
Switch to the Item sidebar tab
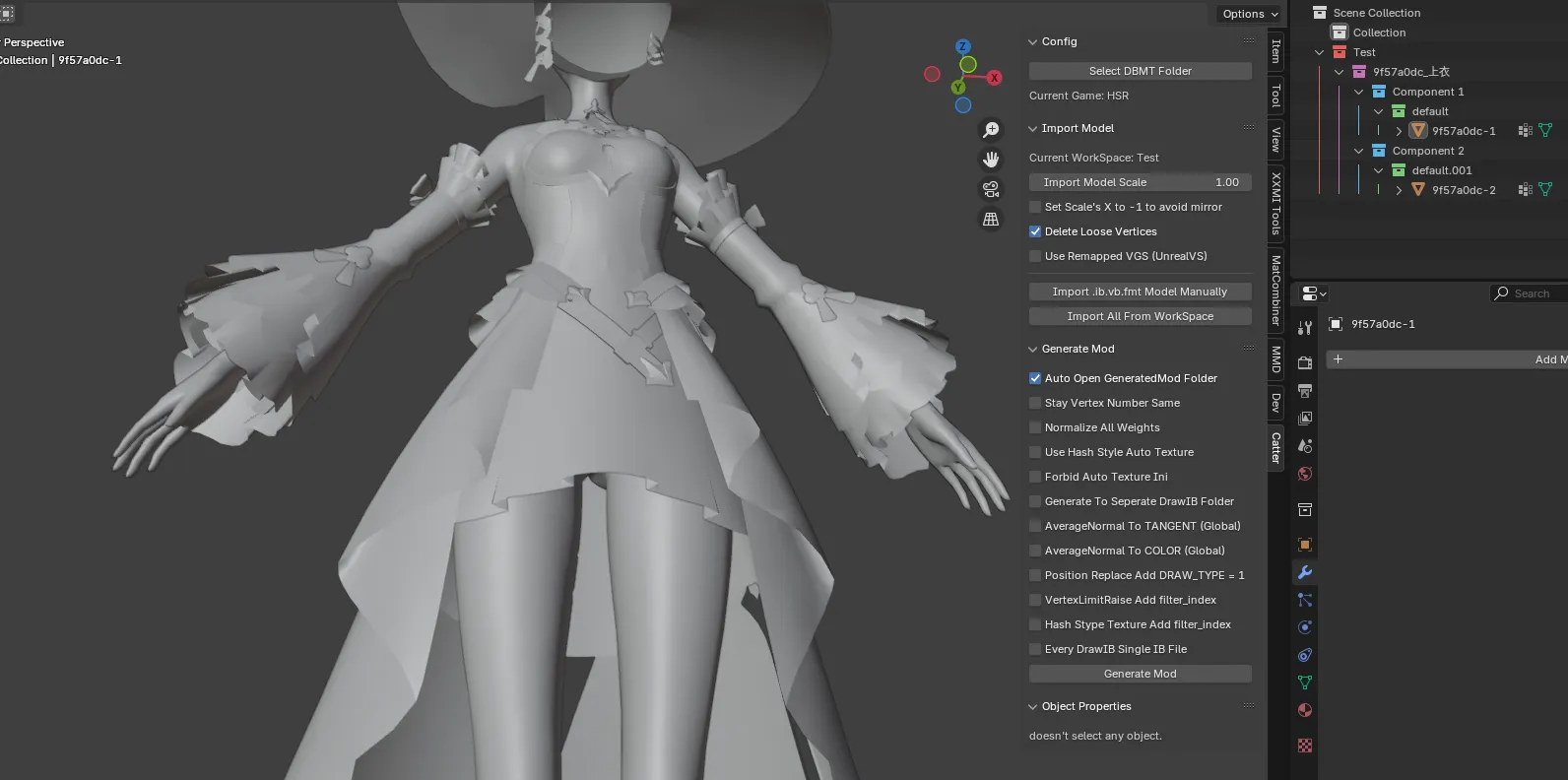pos(1275,50)
